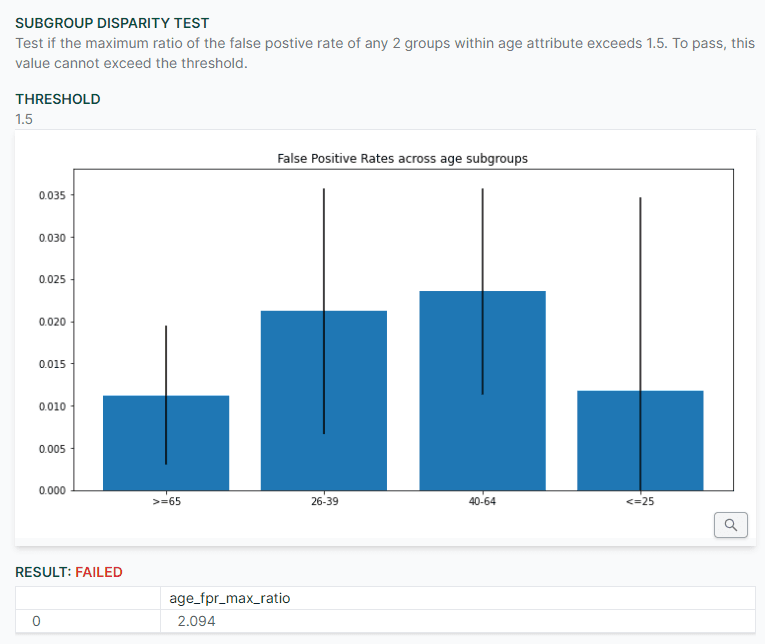Select the threshold value 1.5 under THRESHOLD

pos(25,119)
